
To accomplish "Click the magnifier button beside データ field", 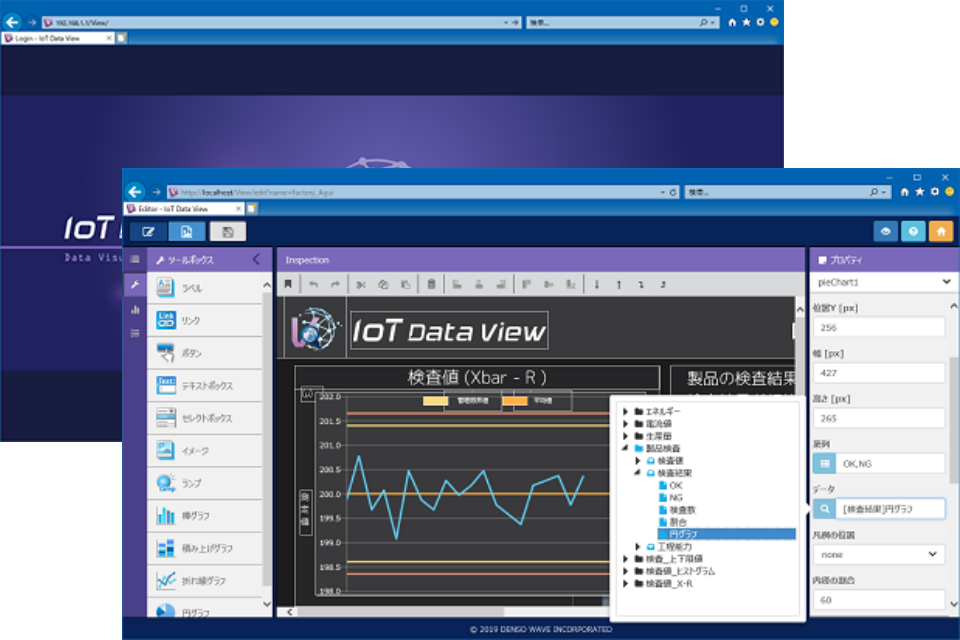I will (825, 509).
